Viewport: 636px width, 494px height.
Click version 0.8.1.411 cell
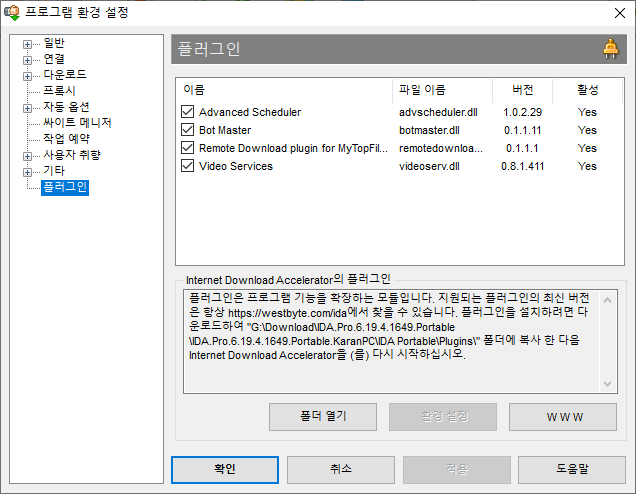pyautogui.click(x=522, y=166)
